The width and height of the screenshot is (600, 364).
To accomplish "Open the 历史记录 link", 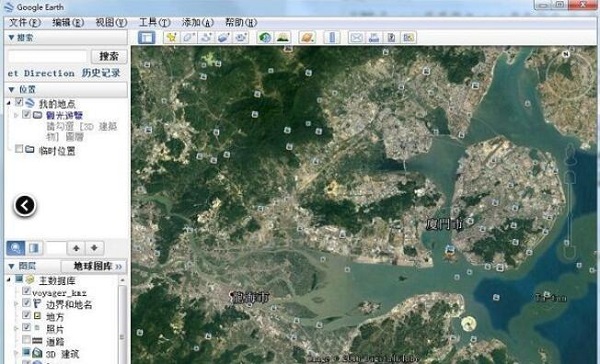I will (101, 73).
